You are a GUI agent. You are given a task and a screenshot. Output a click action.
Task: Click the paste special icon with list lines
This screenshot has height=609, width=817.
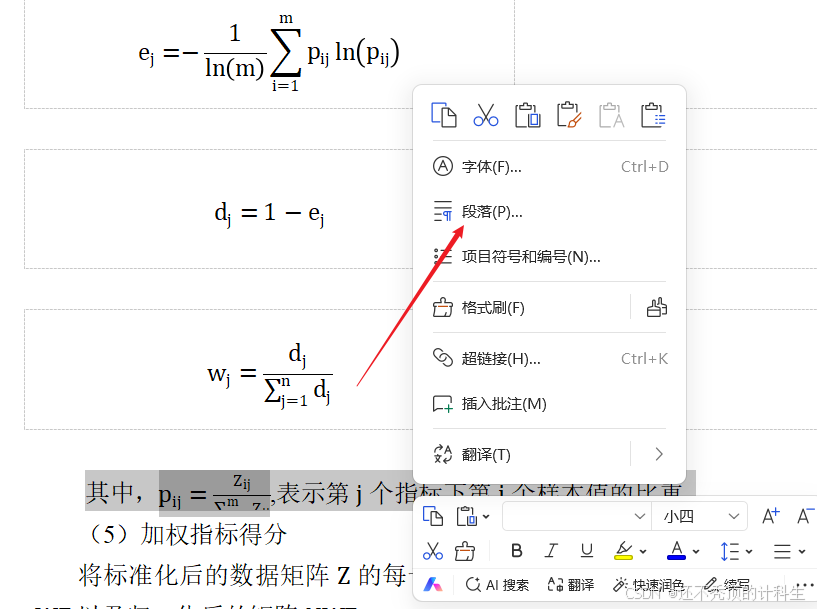pyautogui.click(x=653, y=115)
